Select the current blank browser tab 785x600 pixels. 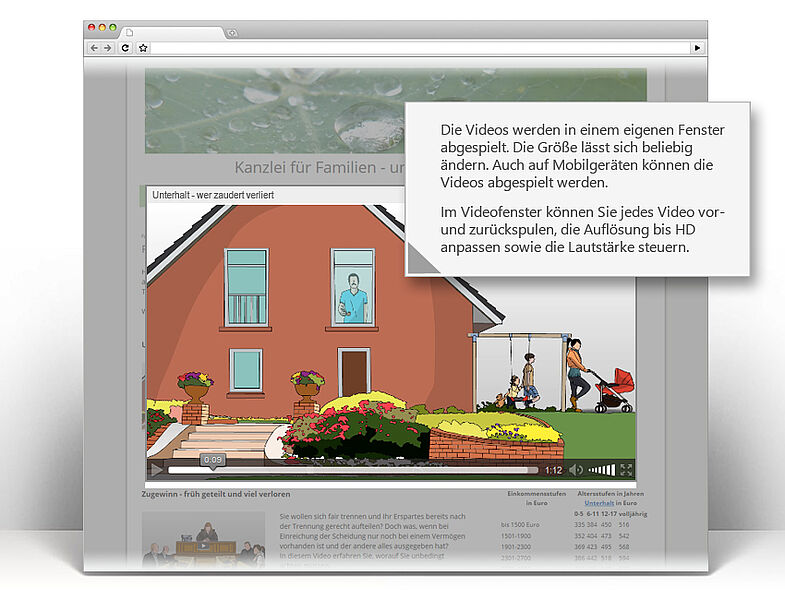[170, 32]
